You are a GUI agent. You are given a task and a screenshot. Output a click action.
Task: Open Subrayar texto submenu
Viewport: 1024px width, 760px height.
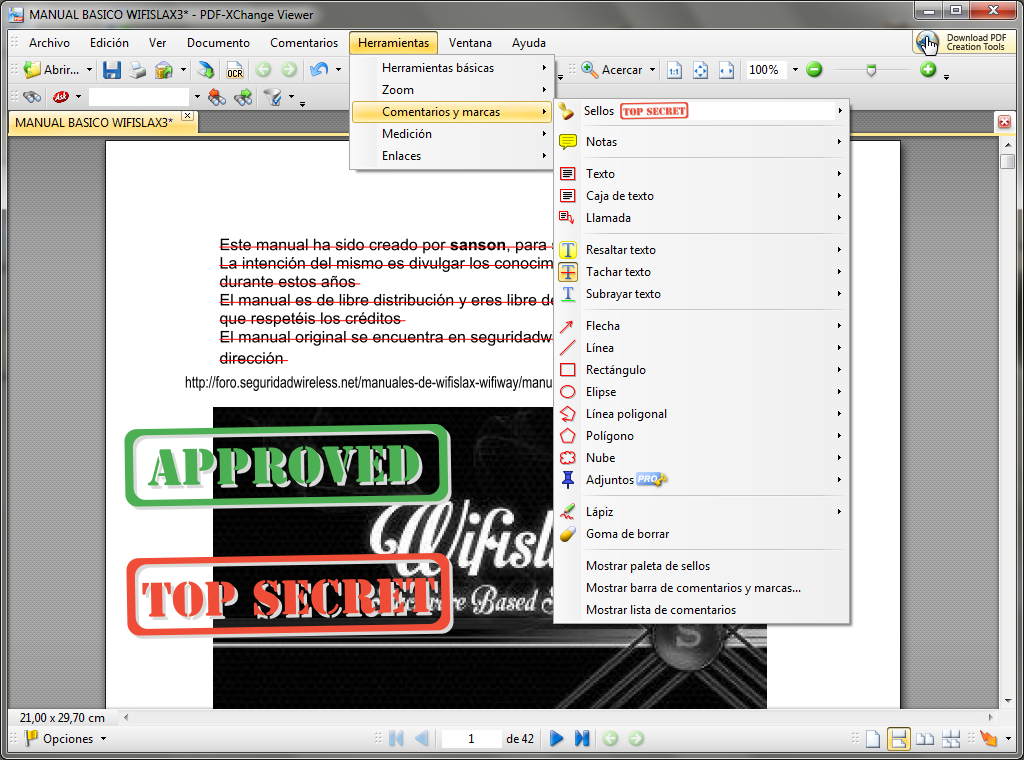point(701,294)
